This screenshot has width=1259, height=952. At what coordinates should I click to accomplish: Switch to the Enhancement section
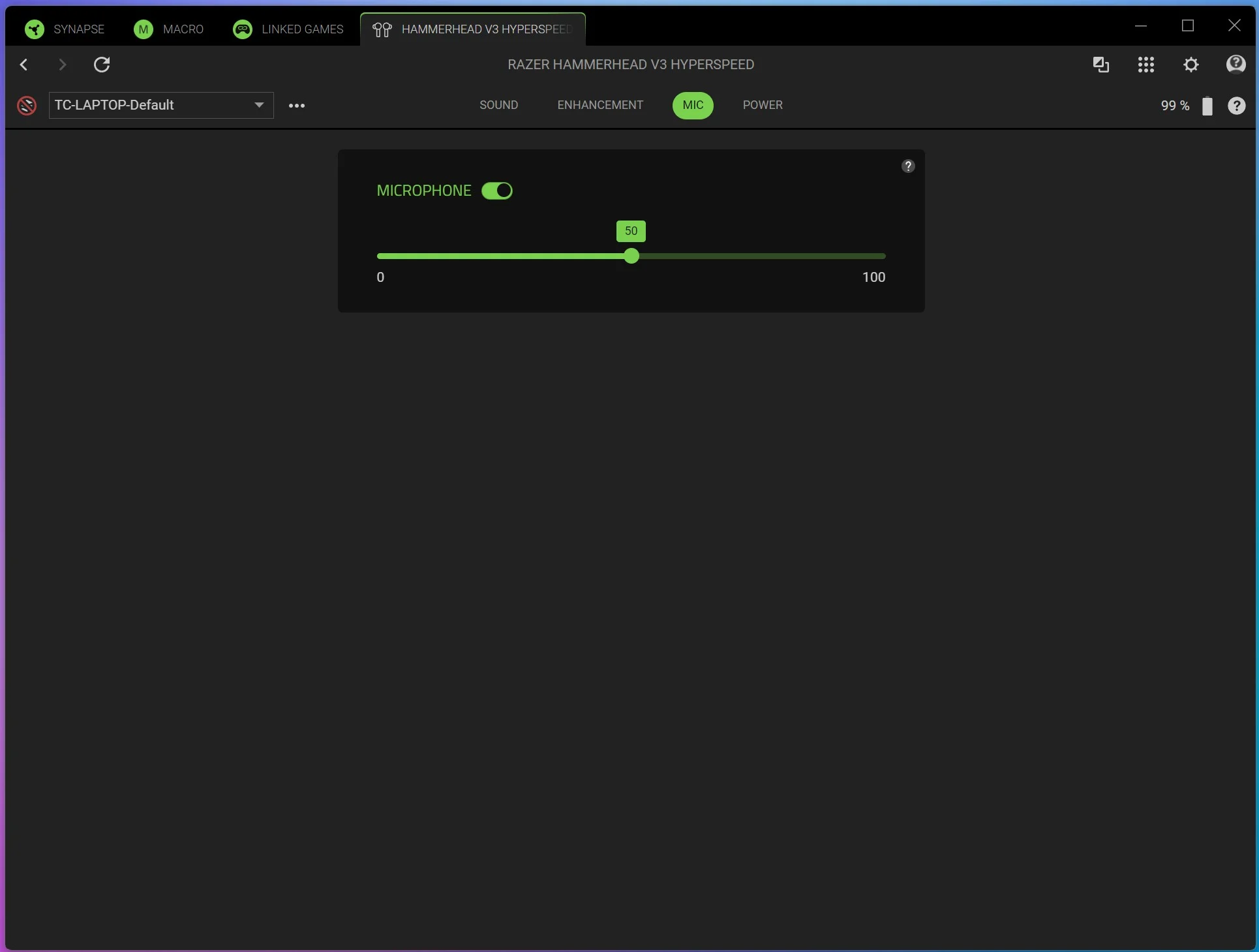pyautogui.click(x=600, y=105)
